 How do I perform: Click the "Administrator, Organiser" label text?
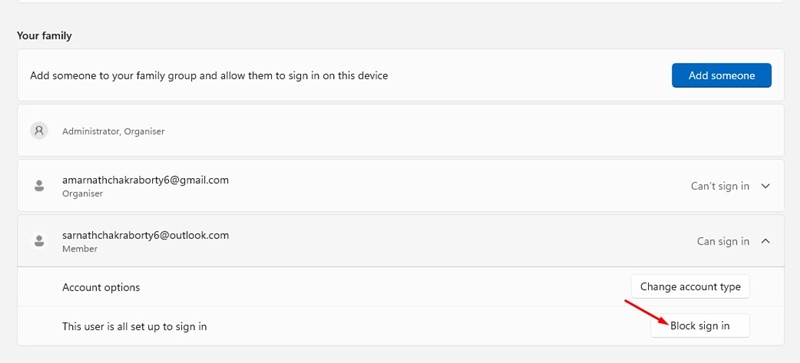pos(113,131)
